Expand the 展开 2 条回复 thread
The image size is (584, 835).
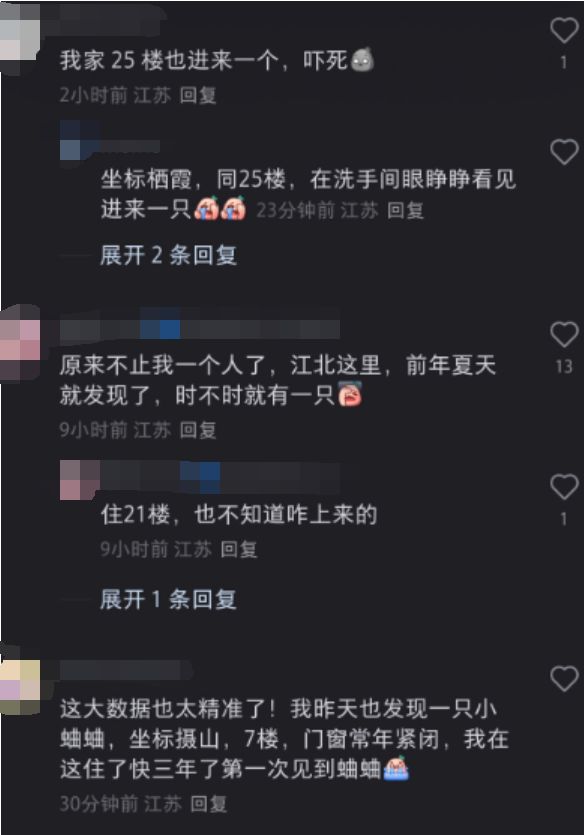coord(168,256)
